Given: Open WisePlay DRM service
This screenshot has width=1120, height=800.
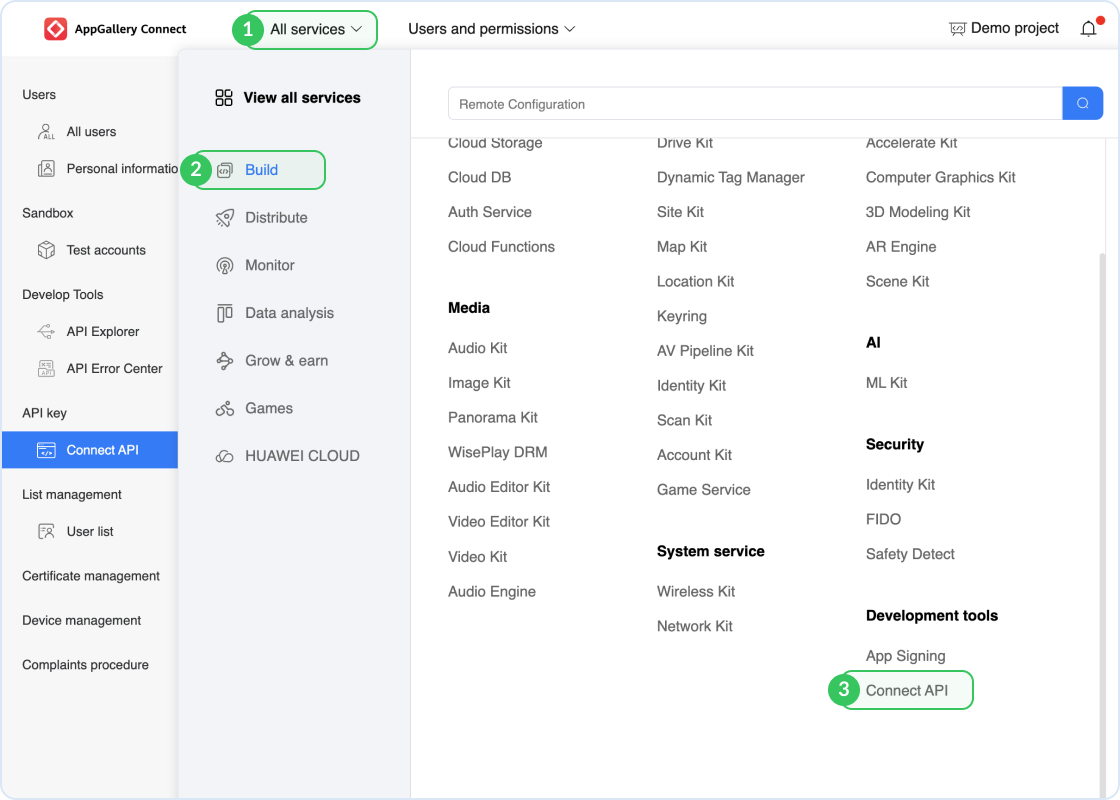Looking at the screenshot, I should [x=498, y=453].
